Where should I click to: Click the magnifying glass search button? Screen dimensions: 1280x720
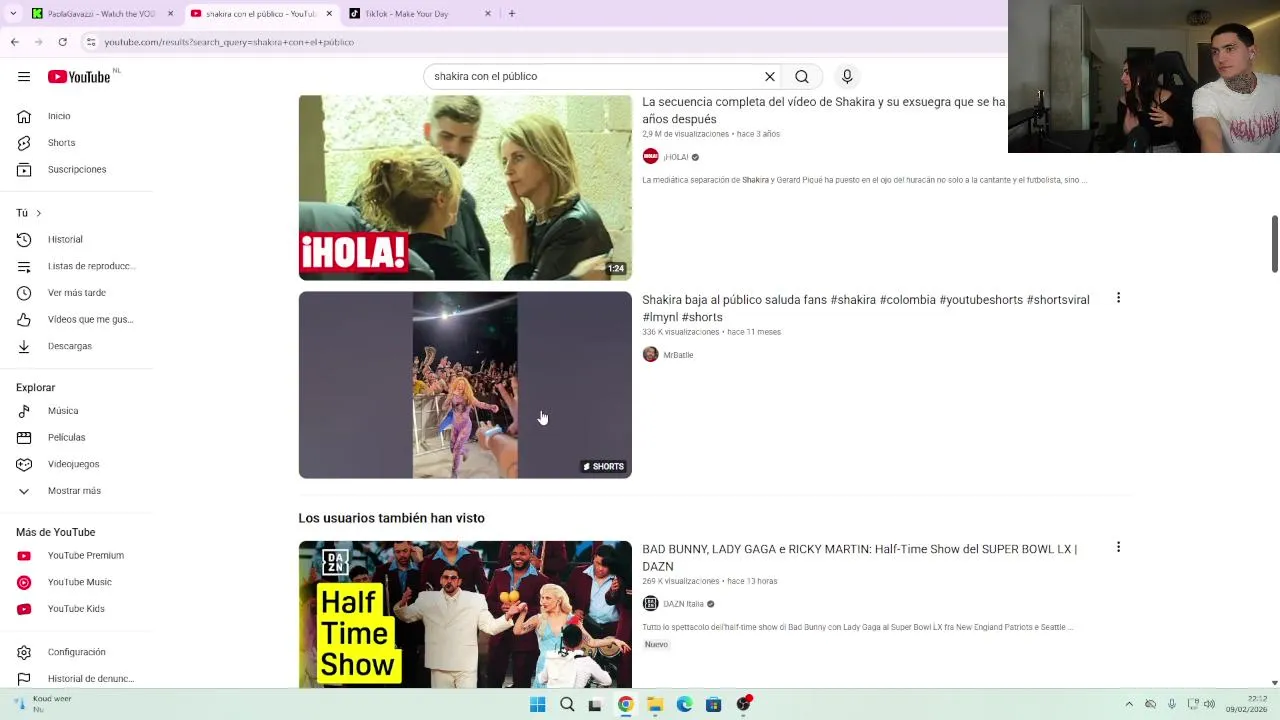tap(802, 77)
